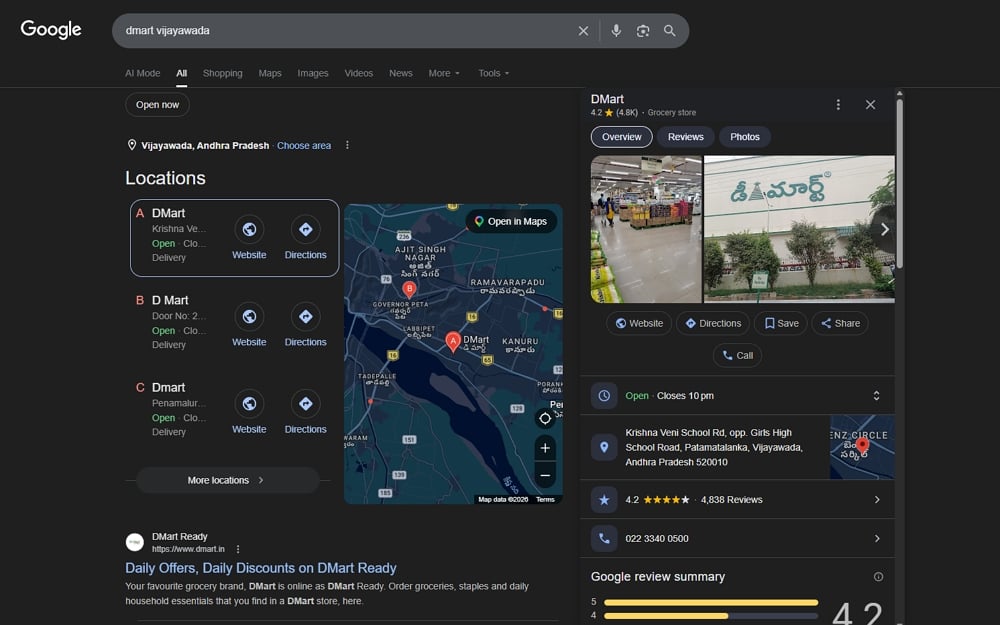Open Daily Offers, Daily Discounts on DMart Ready

pos(261,568)
